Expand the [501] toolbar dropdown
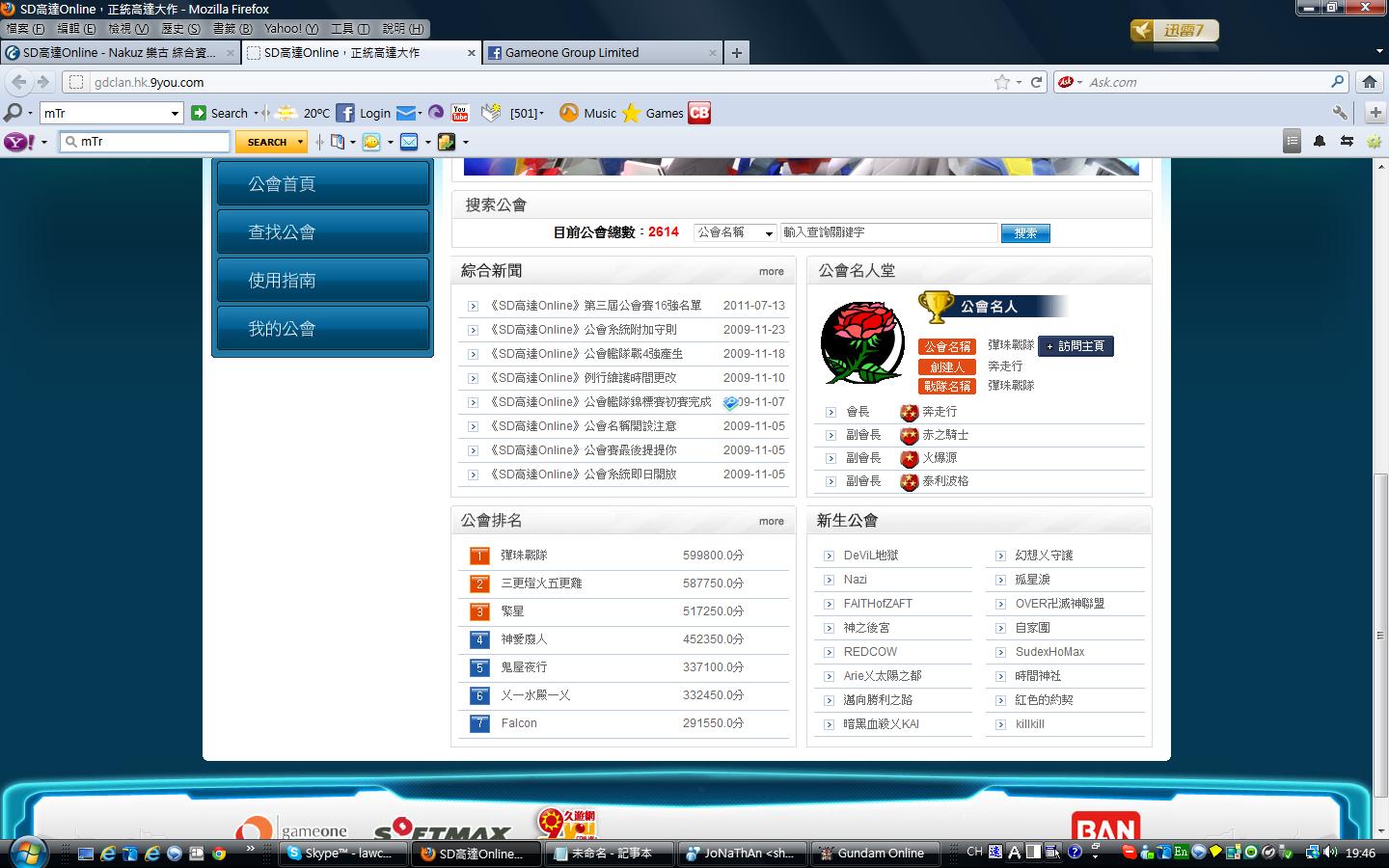Screen dimensions: 1389x868 [x=542, y=114]
